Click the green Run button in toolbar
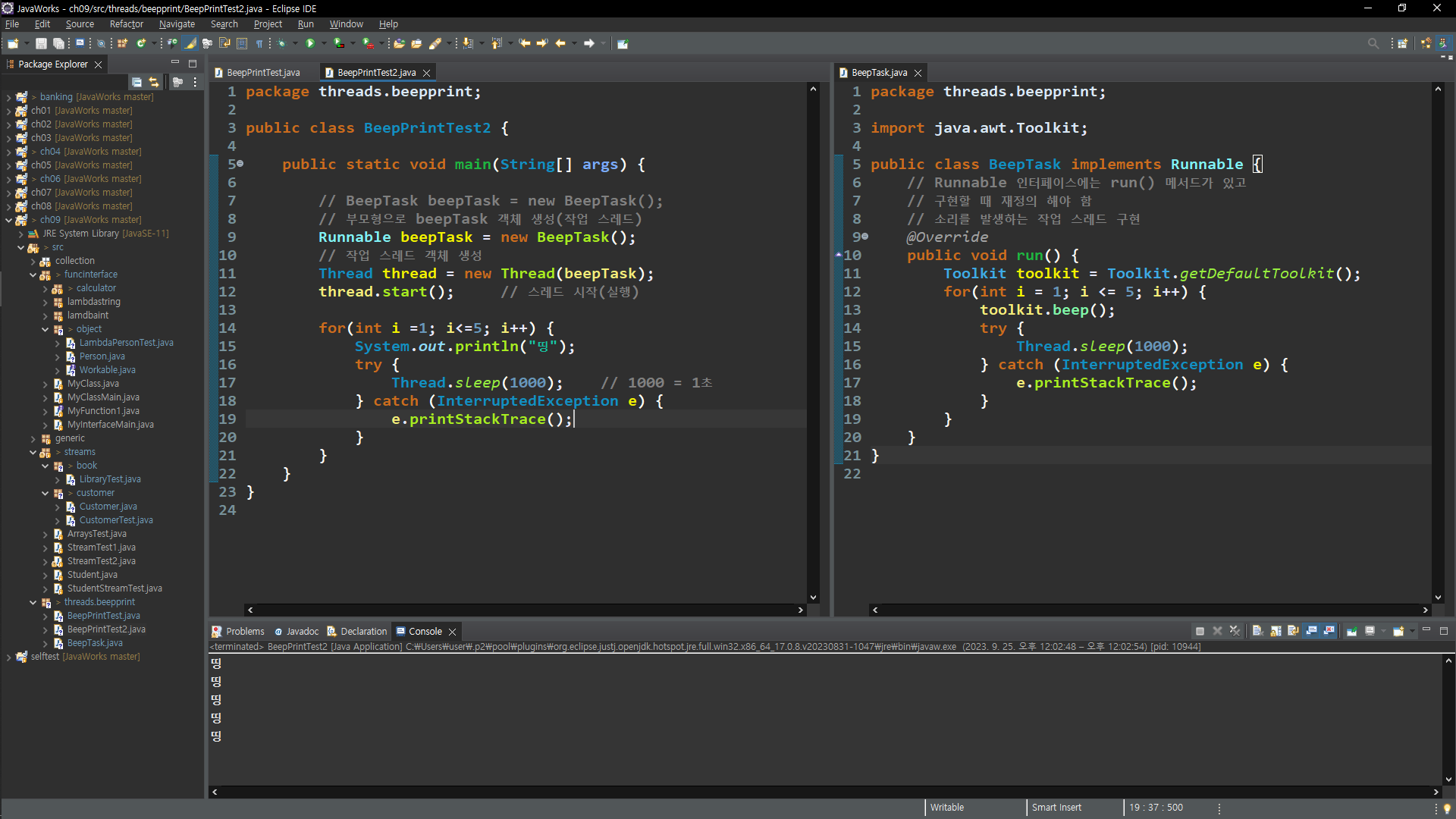The image size is (1456, 819). tap(309, 44)
